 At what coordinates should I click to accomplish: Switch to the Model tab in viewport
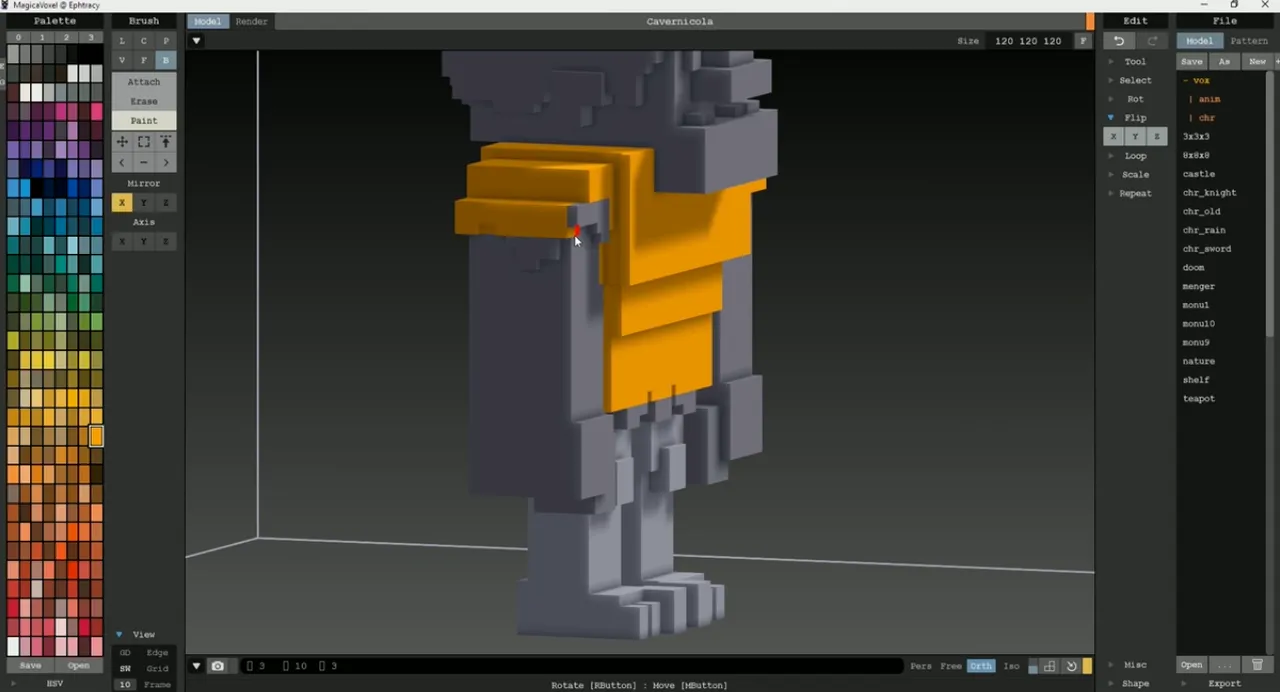pyautogui.click(x=207, y=21)
